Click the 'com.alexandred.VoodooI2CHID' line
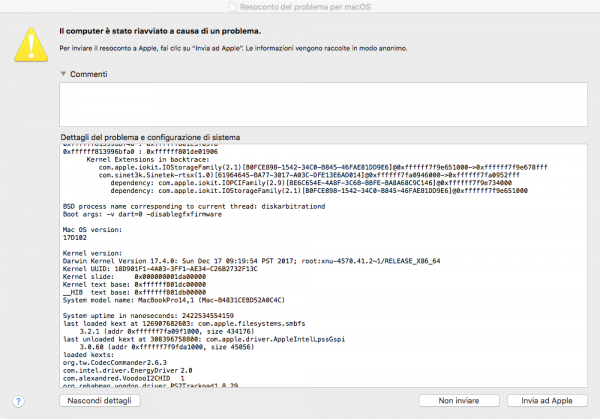The image size is (600, 419). click(124, 378)
